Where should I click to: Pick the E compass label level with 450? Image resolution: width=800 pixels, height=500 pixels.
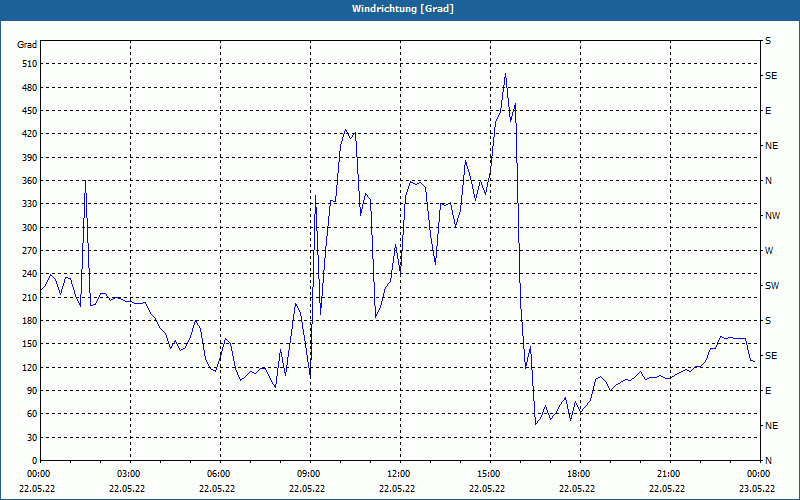(x=768, y=111)
